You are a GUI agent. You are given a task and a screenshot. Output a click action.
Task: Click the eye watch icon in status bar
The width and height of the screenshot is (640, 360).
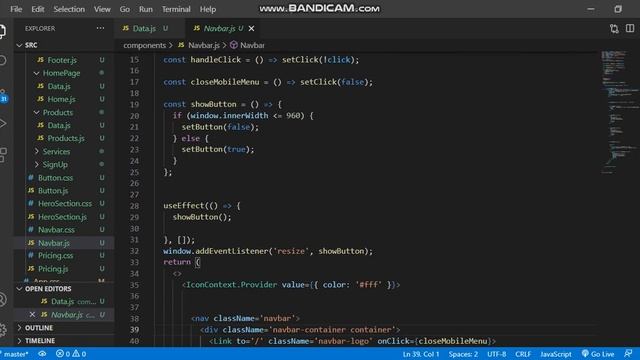click(42, 354)
